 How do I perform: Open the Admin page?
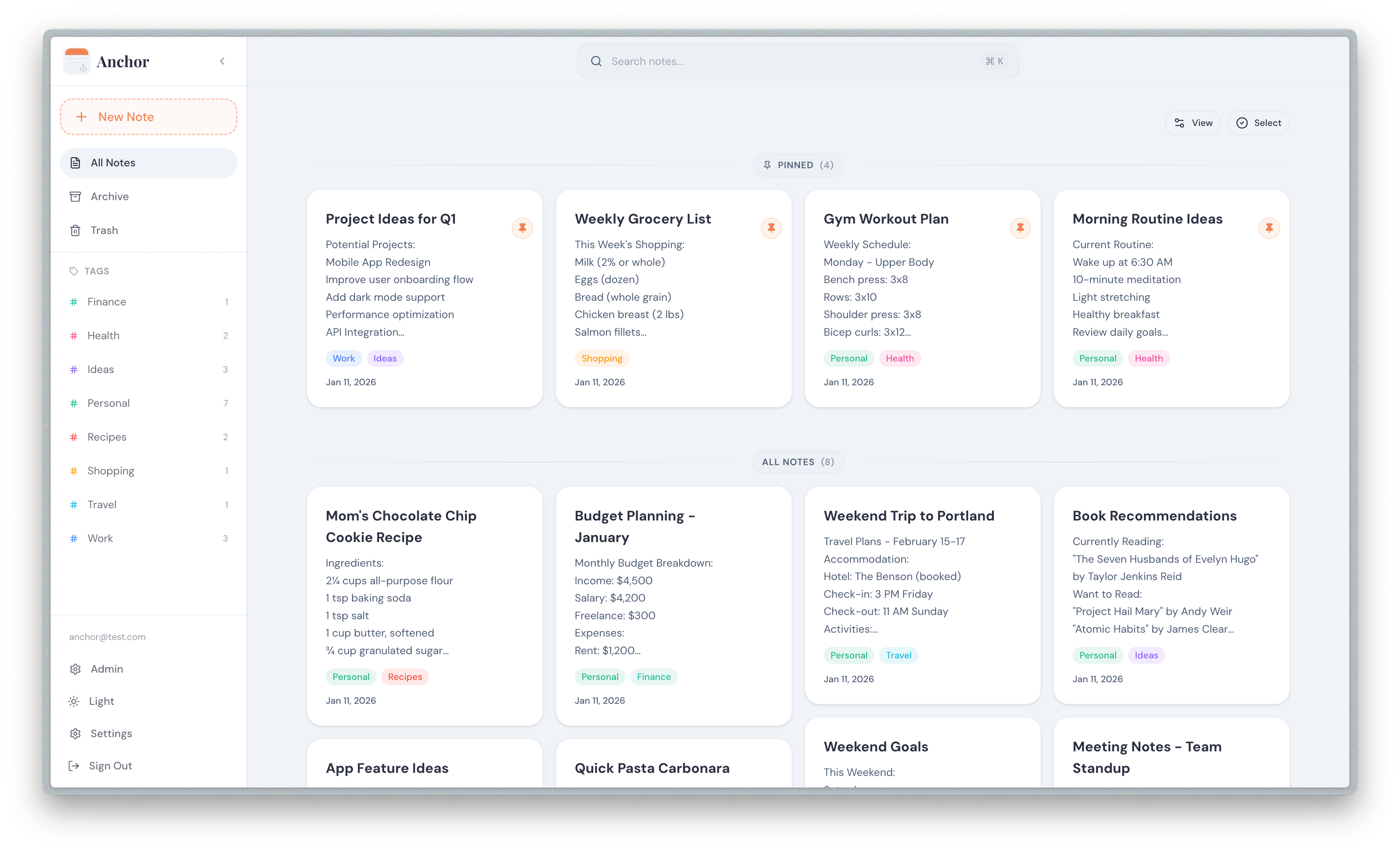(148, 669)
